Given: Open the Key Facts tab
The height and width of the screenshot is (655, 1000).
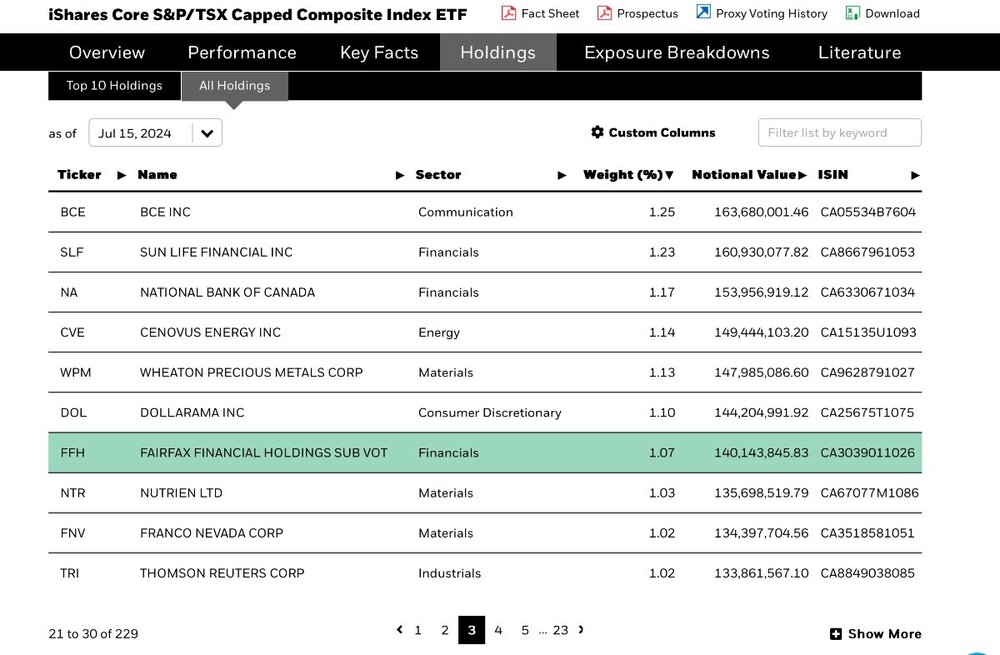Looking at the screenshot, I should pos(379,52).
